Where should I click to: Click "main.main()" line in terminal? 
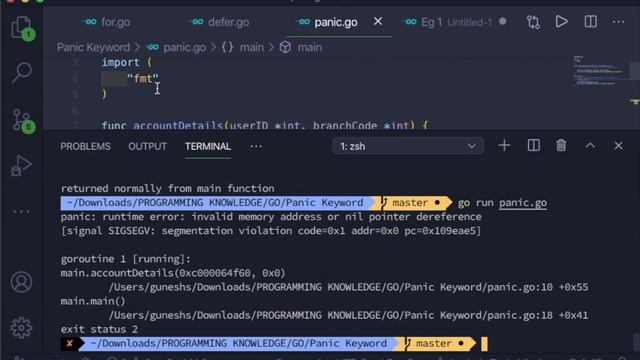coord(93,301)
